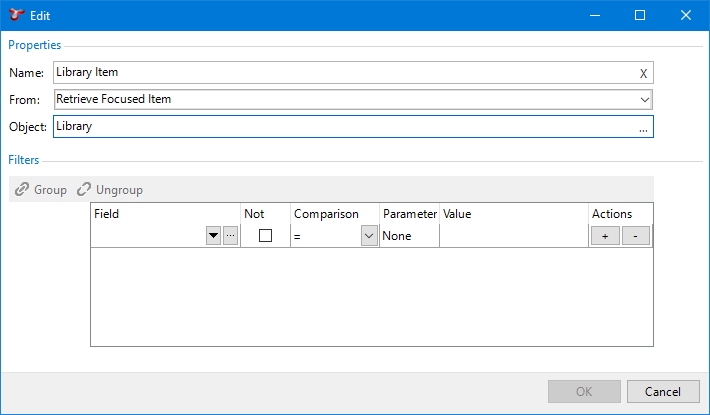Open Field browse ellipsis button
The height and width of the screenshot is (415, 710).
click(230, 236)
